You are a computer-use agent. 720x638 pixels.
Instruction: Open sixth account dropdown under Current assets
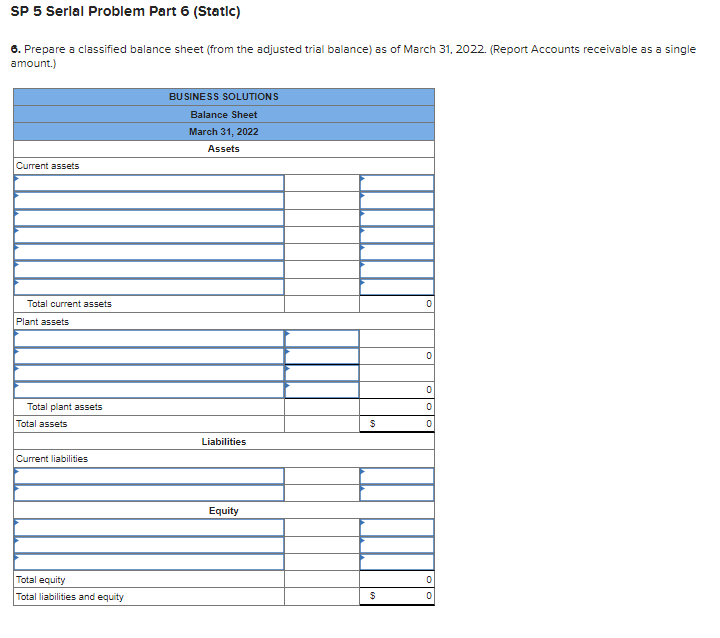tap(149, 269)
